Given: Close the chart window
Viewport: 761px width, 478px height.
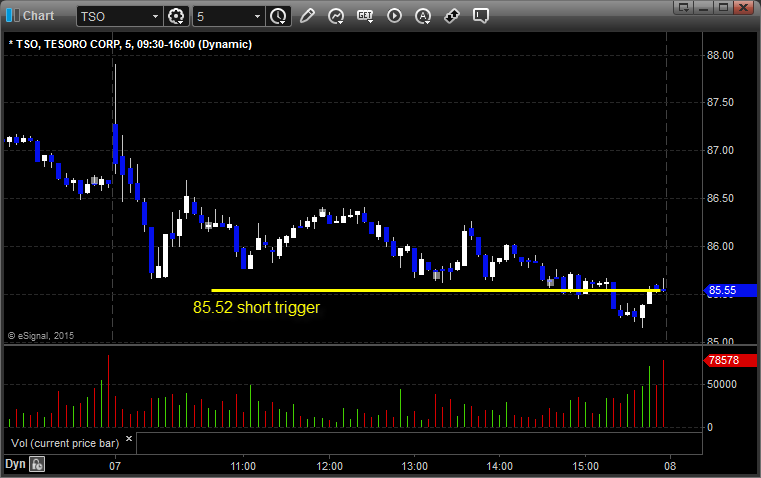Looking at the screenshot, I should click(x=743, y=7).
